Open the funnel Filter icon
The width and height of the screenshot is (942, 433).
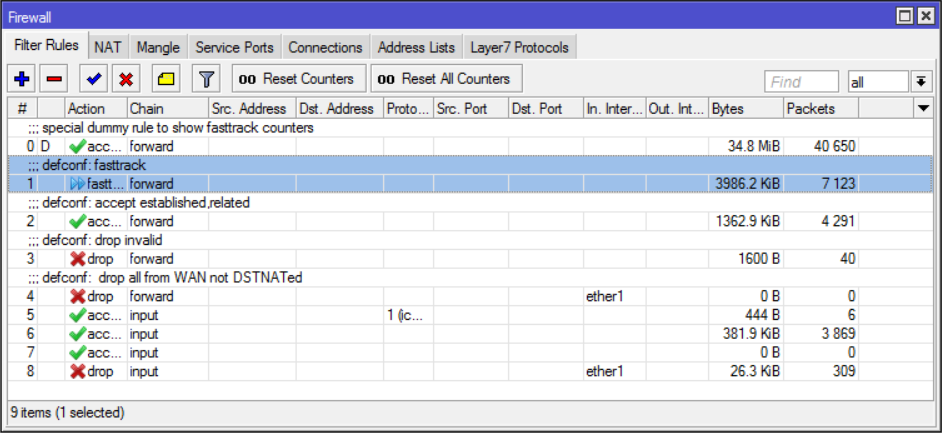click(x=205, y=79)
